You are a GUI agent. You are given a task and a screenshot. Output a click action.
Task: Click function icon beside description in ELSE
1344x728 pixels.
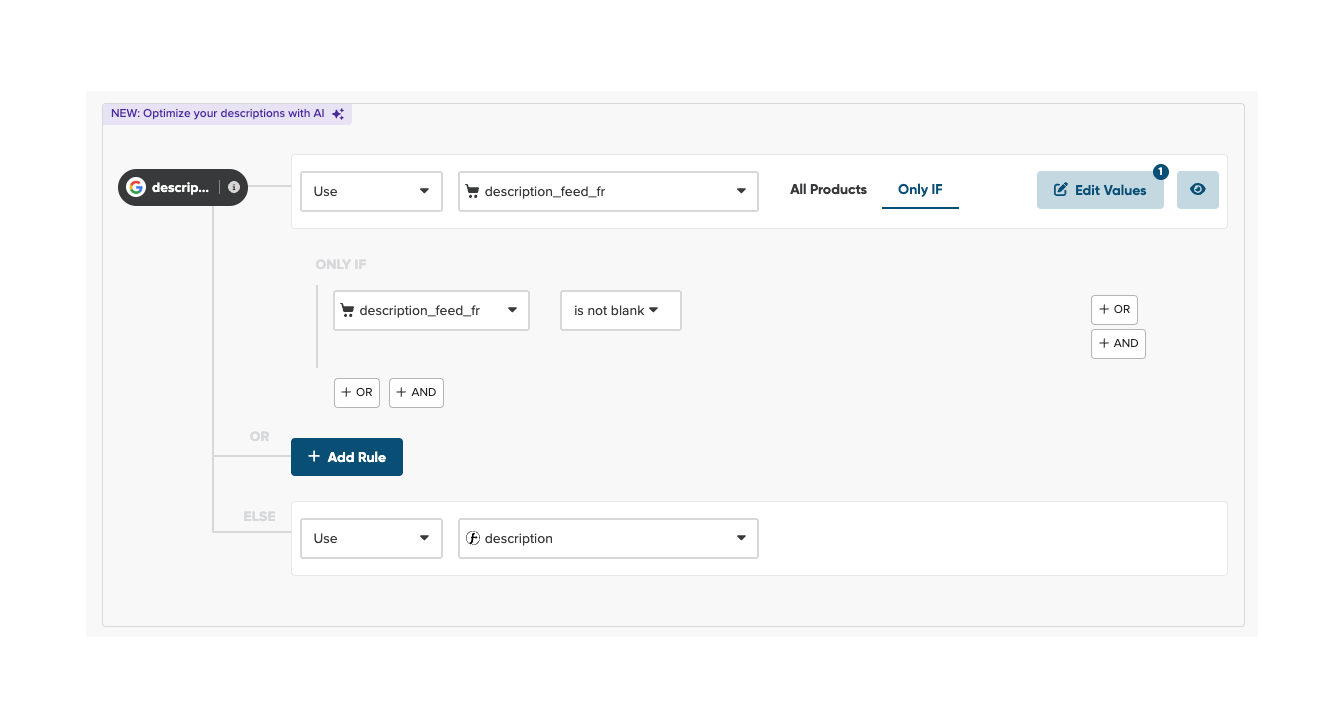click(x=473, y=538)
